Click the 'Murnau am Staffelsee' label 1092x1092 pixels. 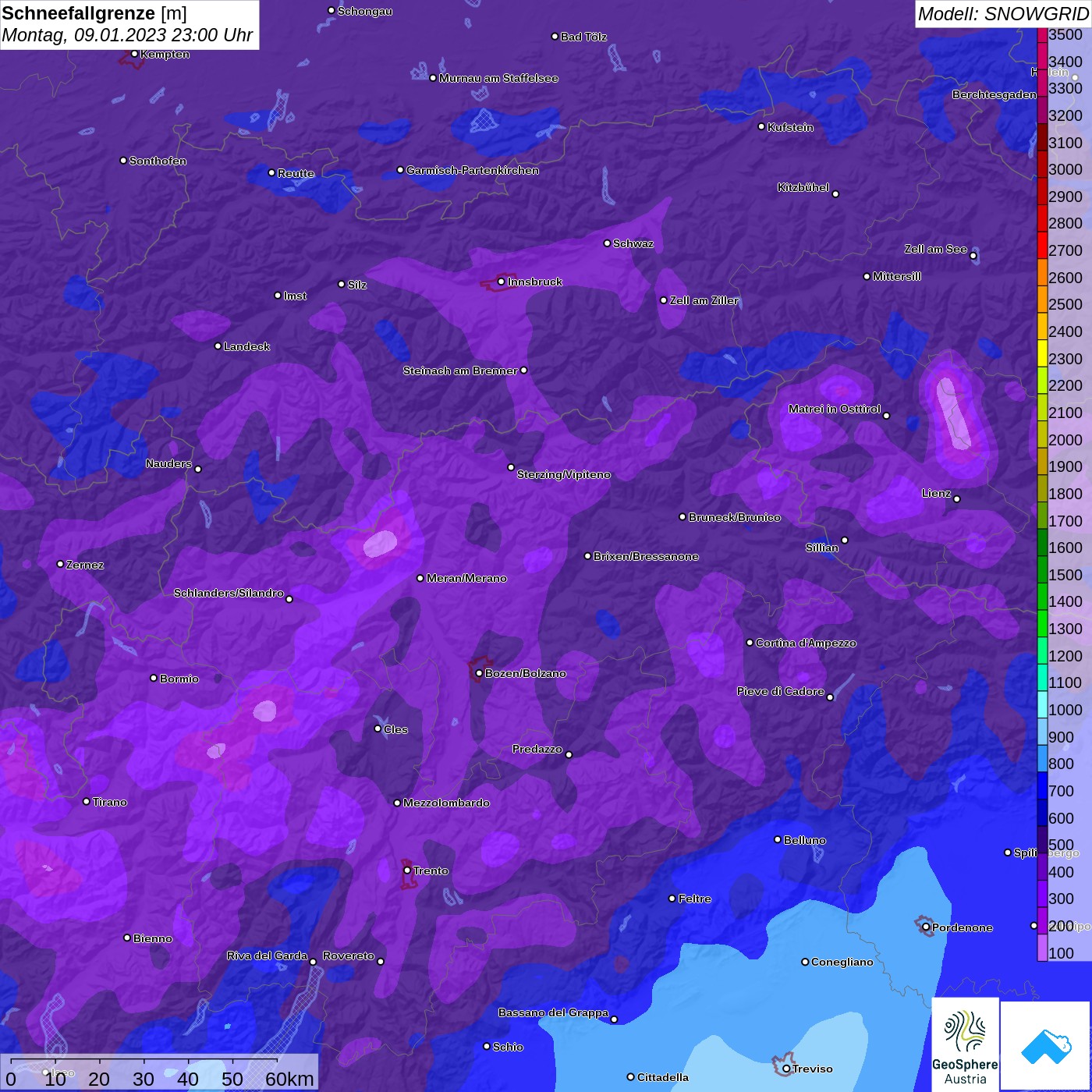pyautogui.click(x=498, y=78)
